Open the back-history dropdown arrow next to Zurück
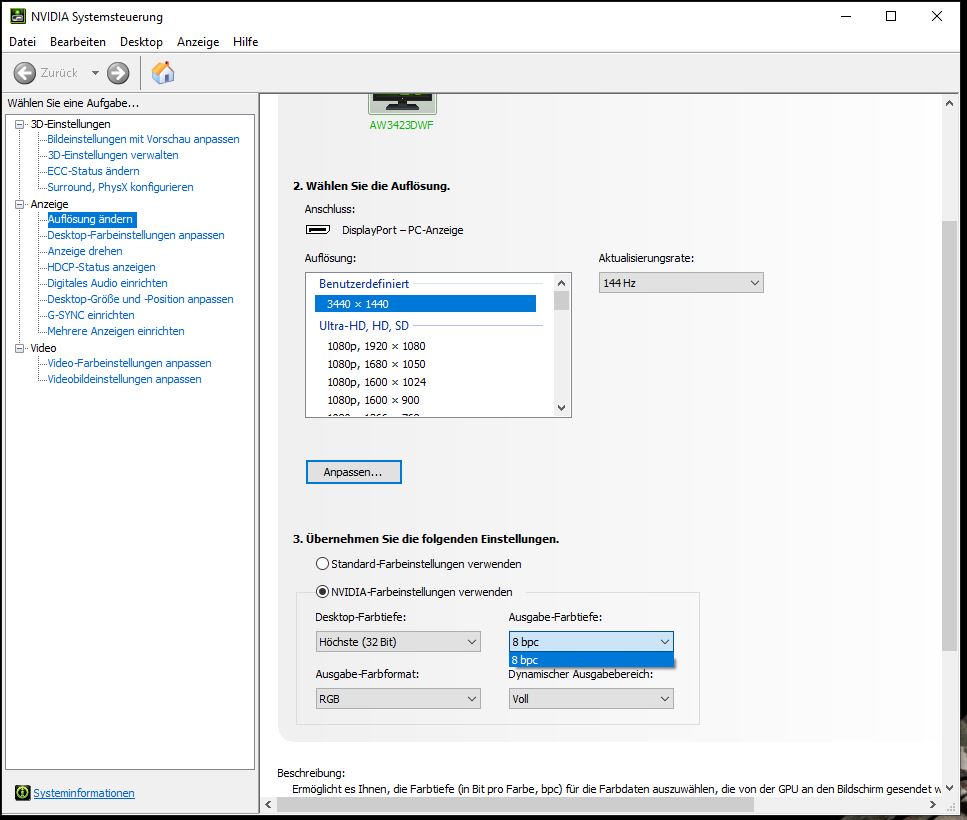This screenshot has height=820, width=967. (95, 73)
